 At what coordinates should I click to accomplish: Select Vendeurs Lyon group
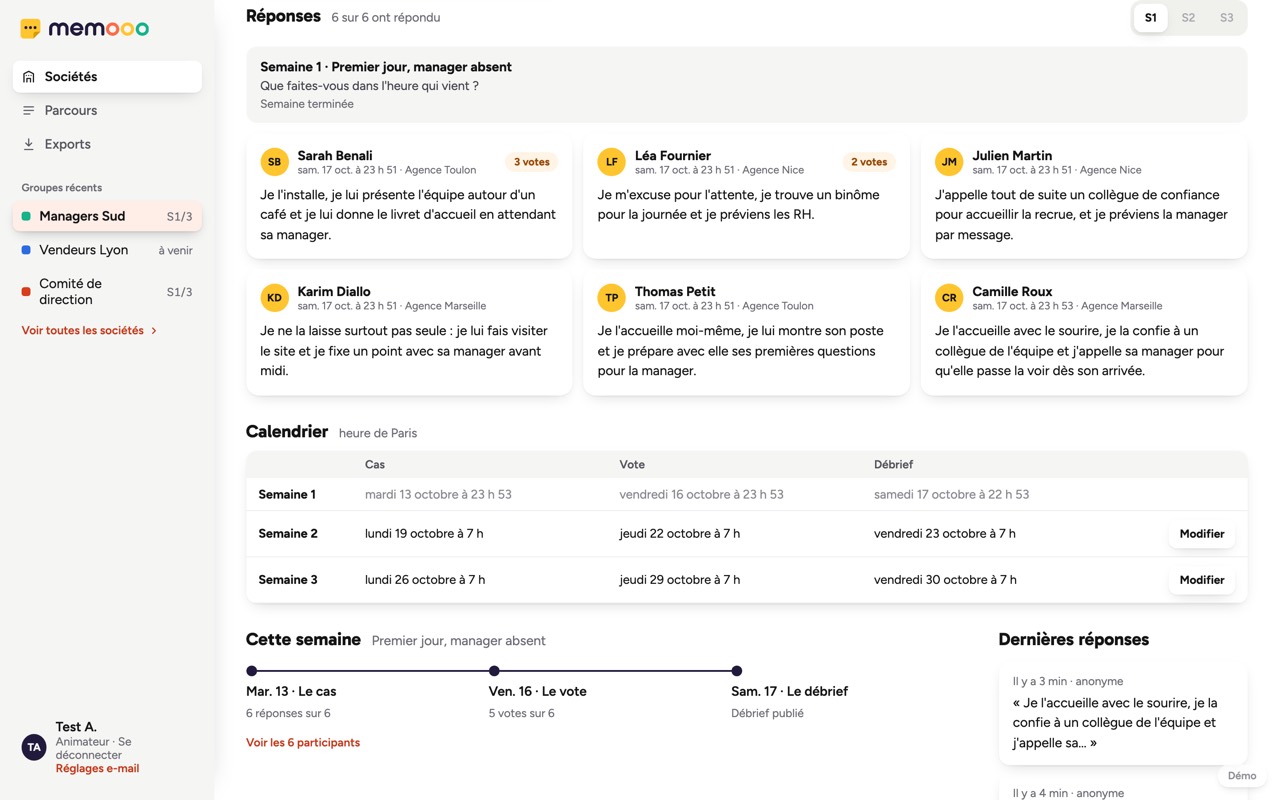107,250
